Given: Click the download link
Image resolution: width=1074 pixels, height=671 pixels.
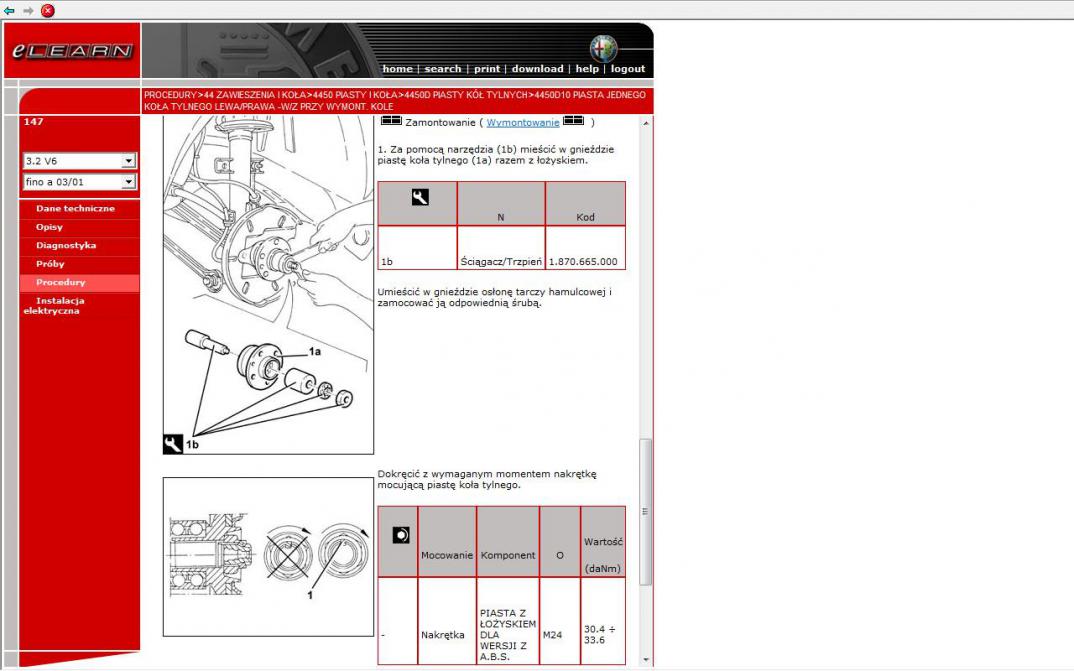Looking at the screenshot, I should click(x=538, y=68).
